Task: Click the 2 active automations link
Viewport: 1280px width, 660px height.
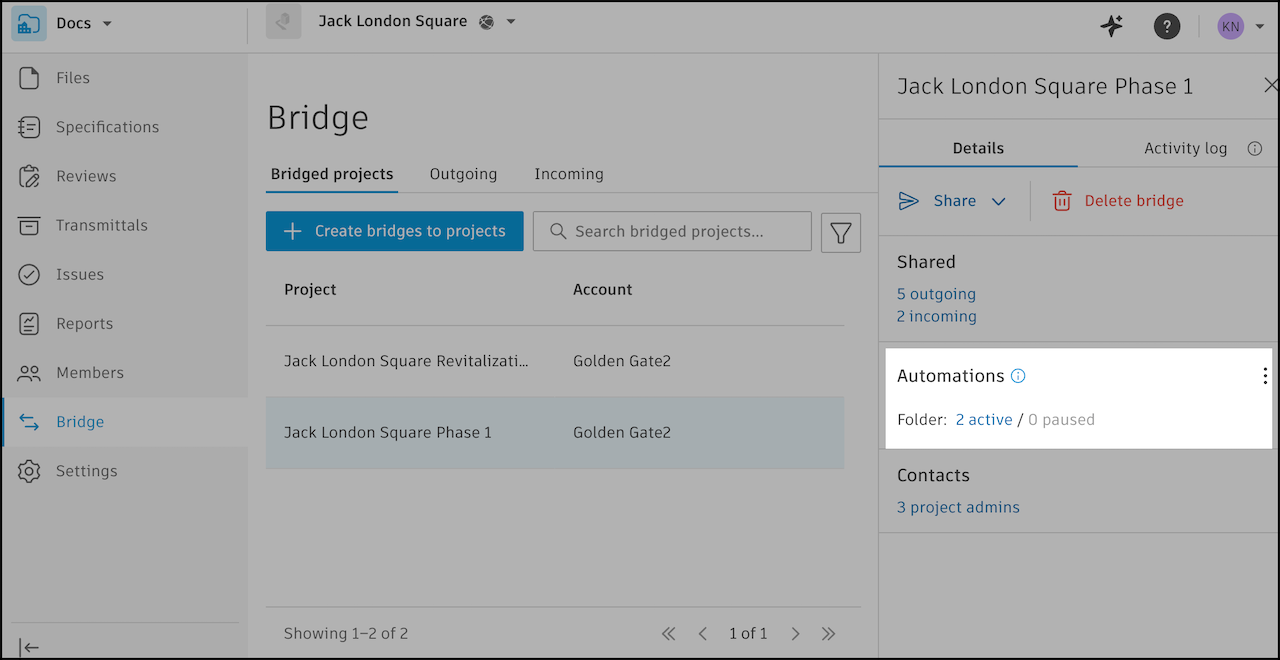Action: (984, 420)
